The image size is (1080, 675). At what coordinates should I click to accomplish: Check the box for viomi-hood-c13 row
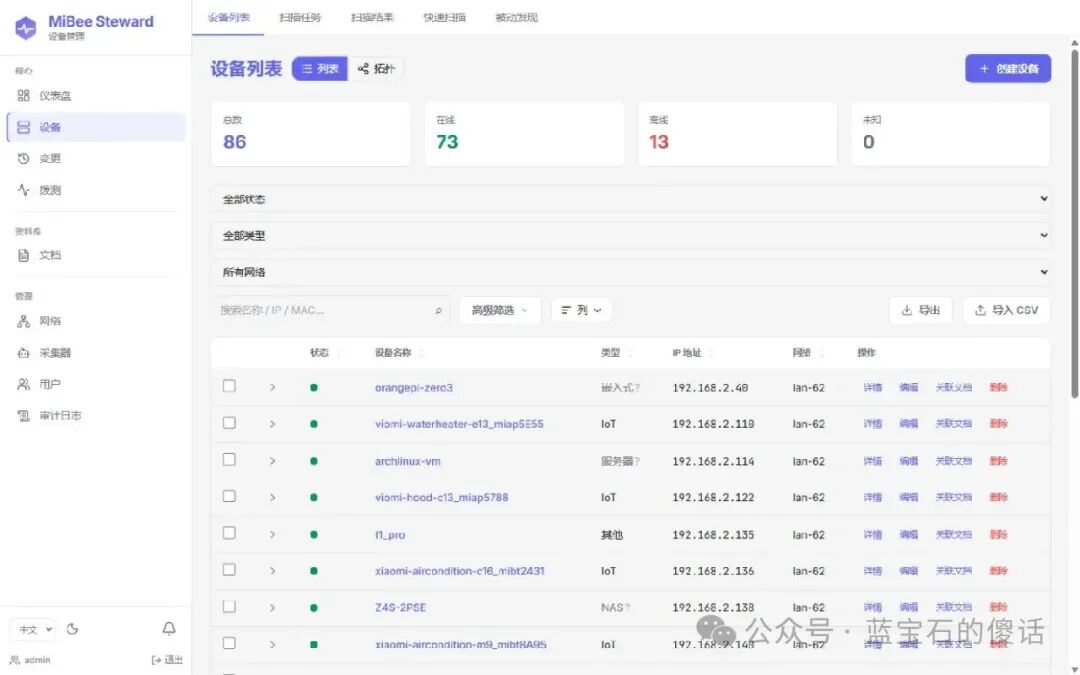pos(229,496)
